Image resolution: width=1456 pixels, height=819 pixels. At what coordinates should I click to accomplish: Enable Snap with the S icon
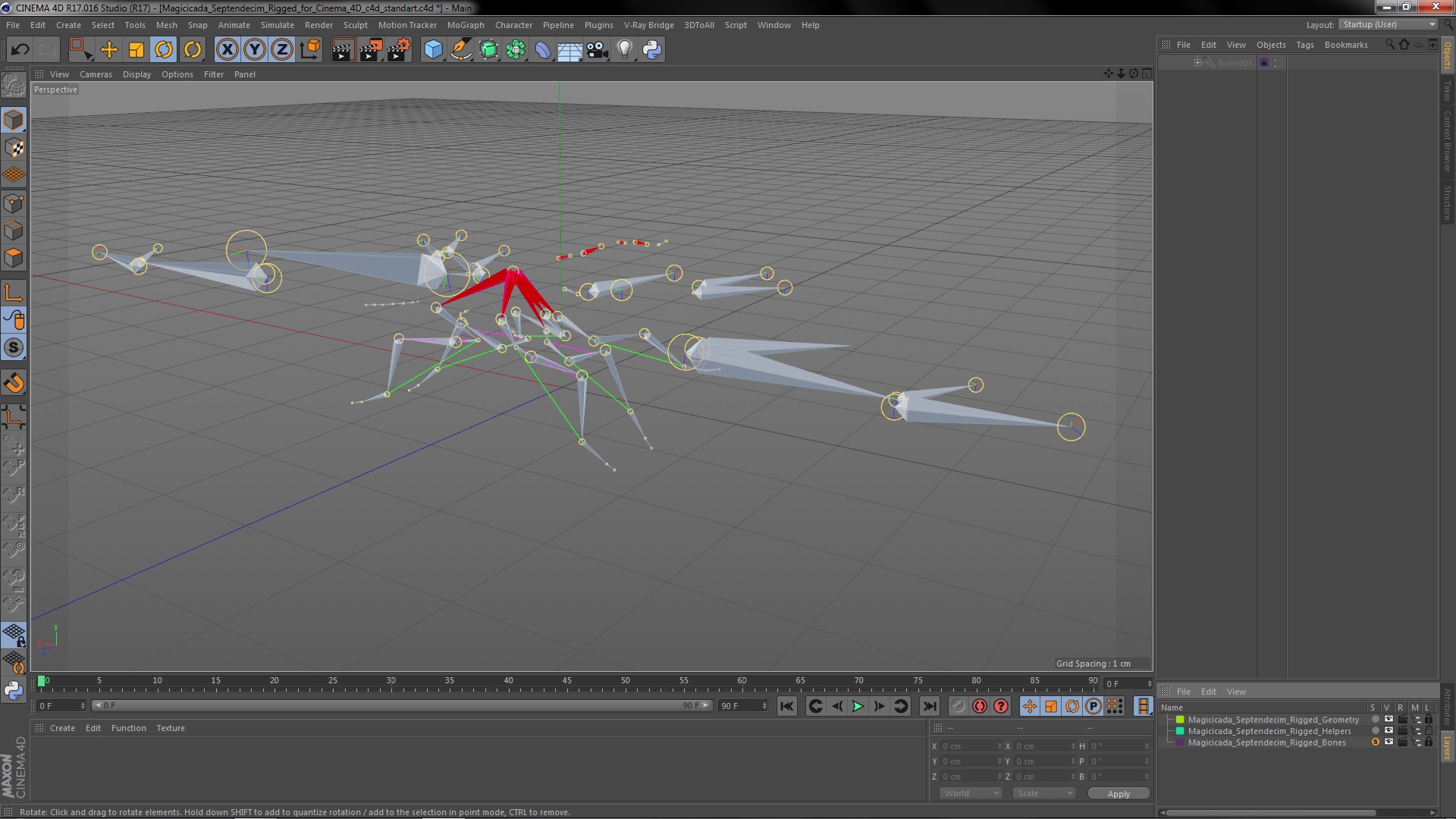click(x=14, y=347)
